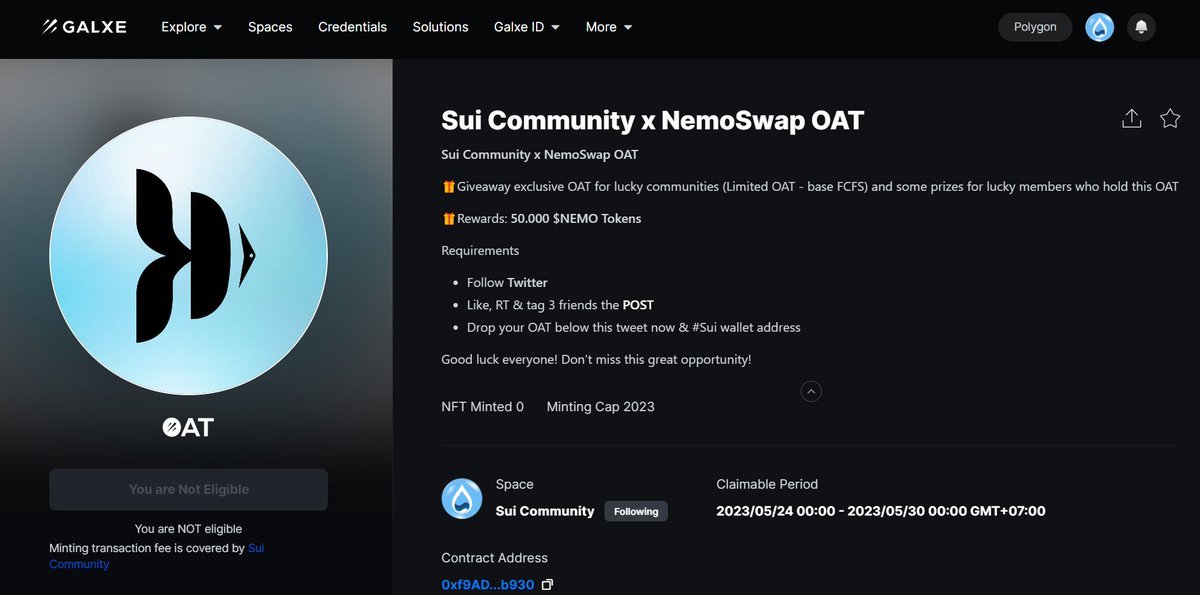Open contract address 0xf9AD...b930
Screen dimensions: 1200x595
[487, 584]
